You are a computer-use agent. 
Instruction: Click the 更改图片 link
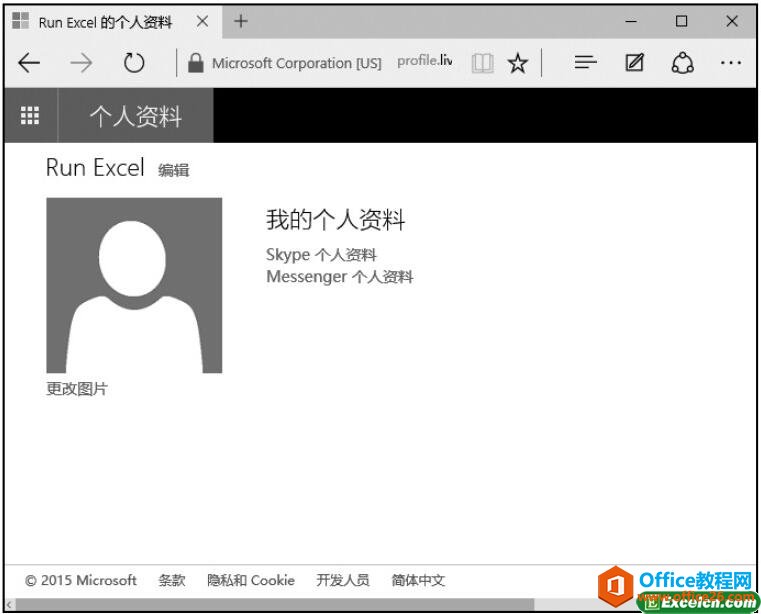pos(77,388)
